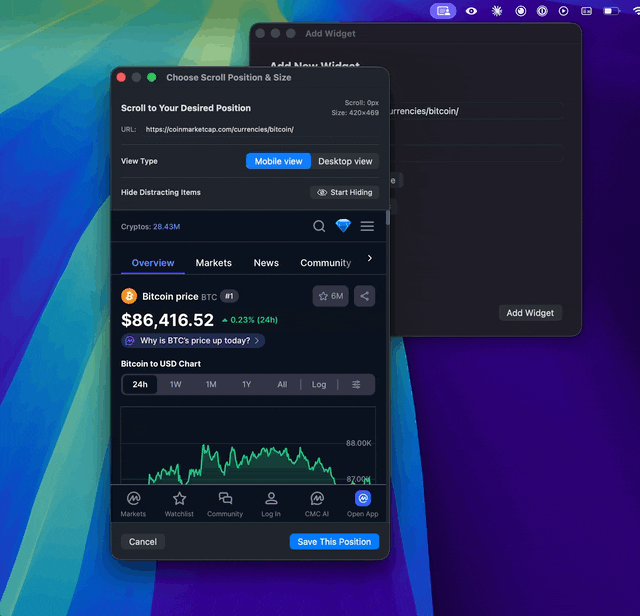Tap Open App in bottom navigation
Screen dimensions: 640x616
click(362, 505)
